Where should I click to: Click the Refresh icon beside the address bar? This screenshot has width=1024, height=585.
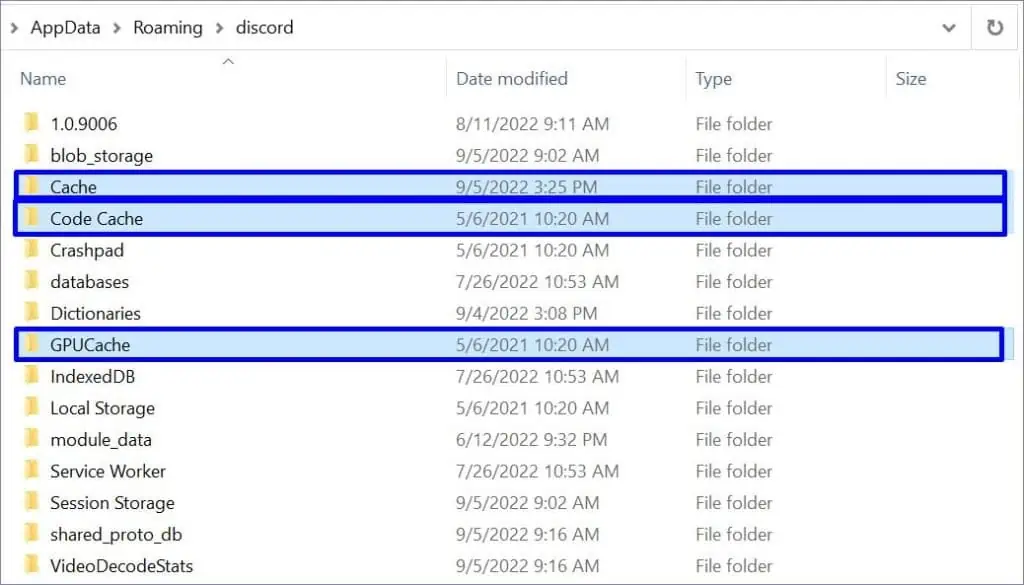click(996, 27)
